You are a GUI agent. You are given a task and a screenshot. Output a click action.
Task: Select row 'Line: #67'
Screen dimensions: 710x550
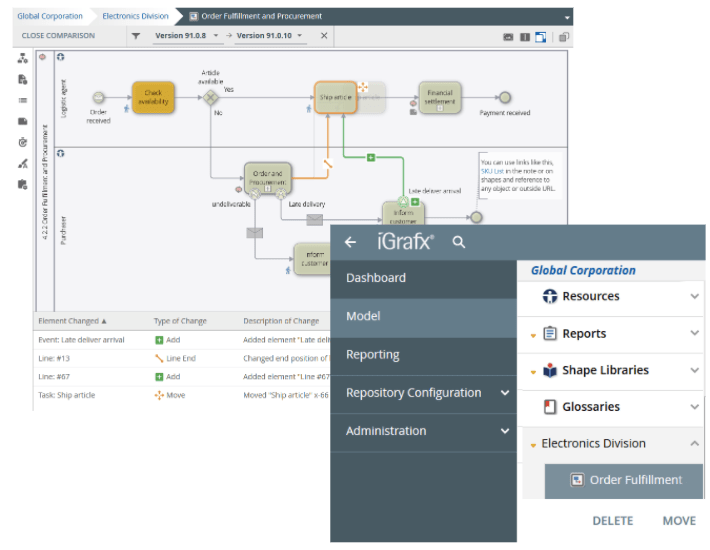pyautogui.click(x=182, y=377)
